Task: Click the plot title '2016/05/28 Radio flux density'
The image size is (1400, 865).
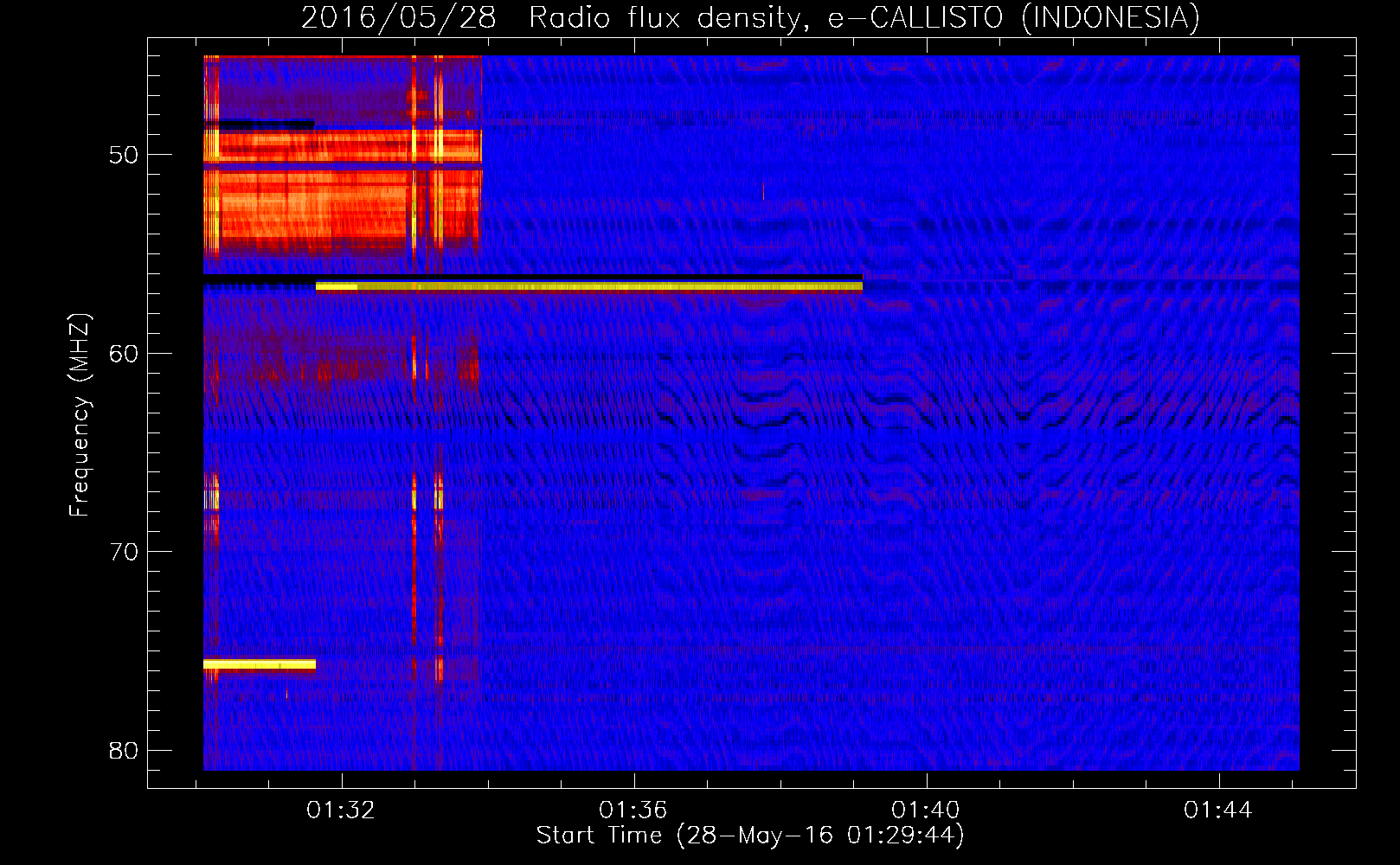Action: [x=751, y=17]
